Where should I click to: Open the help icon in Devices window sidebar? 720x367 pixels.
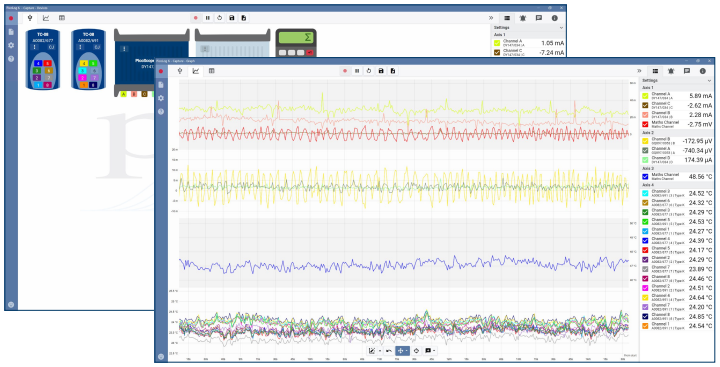tap(11, 59)
